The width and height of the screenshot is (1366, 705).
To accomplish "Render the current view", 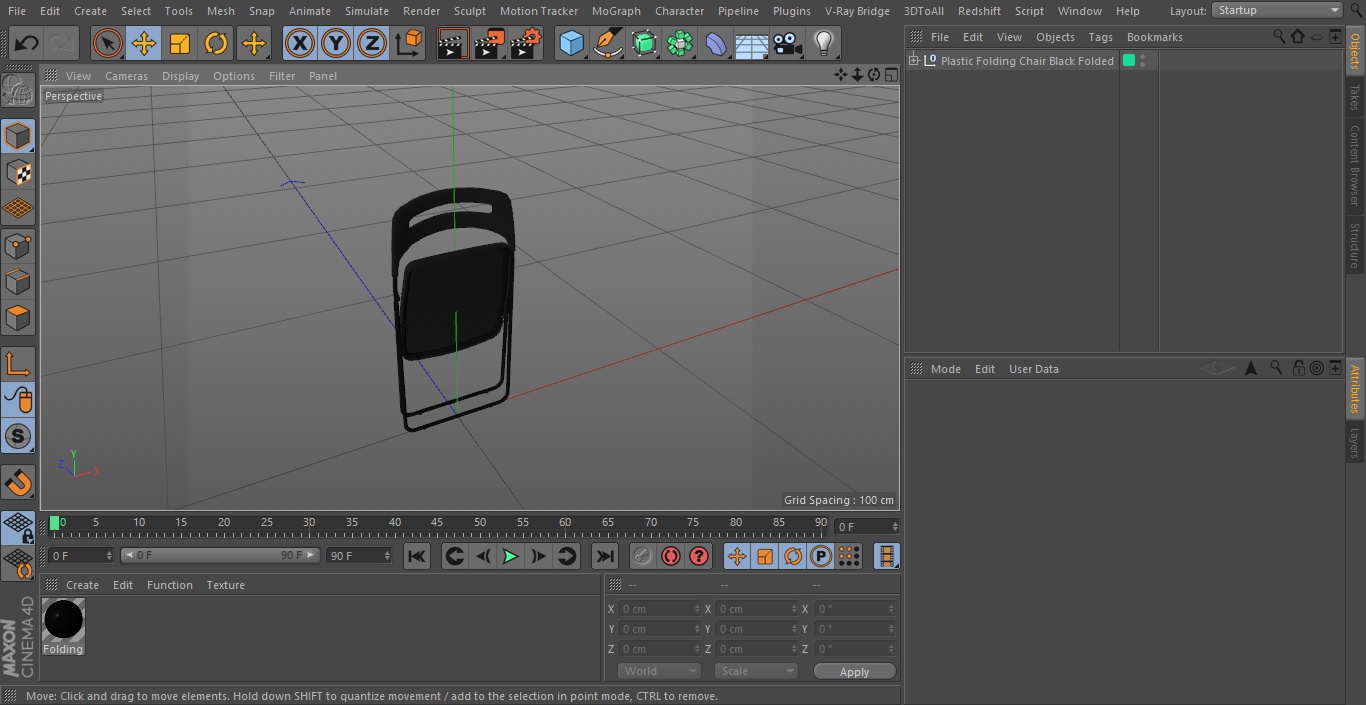I will click(x=453, y=44).
